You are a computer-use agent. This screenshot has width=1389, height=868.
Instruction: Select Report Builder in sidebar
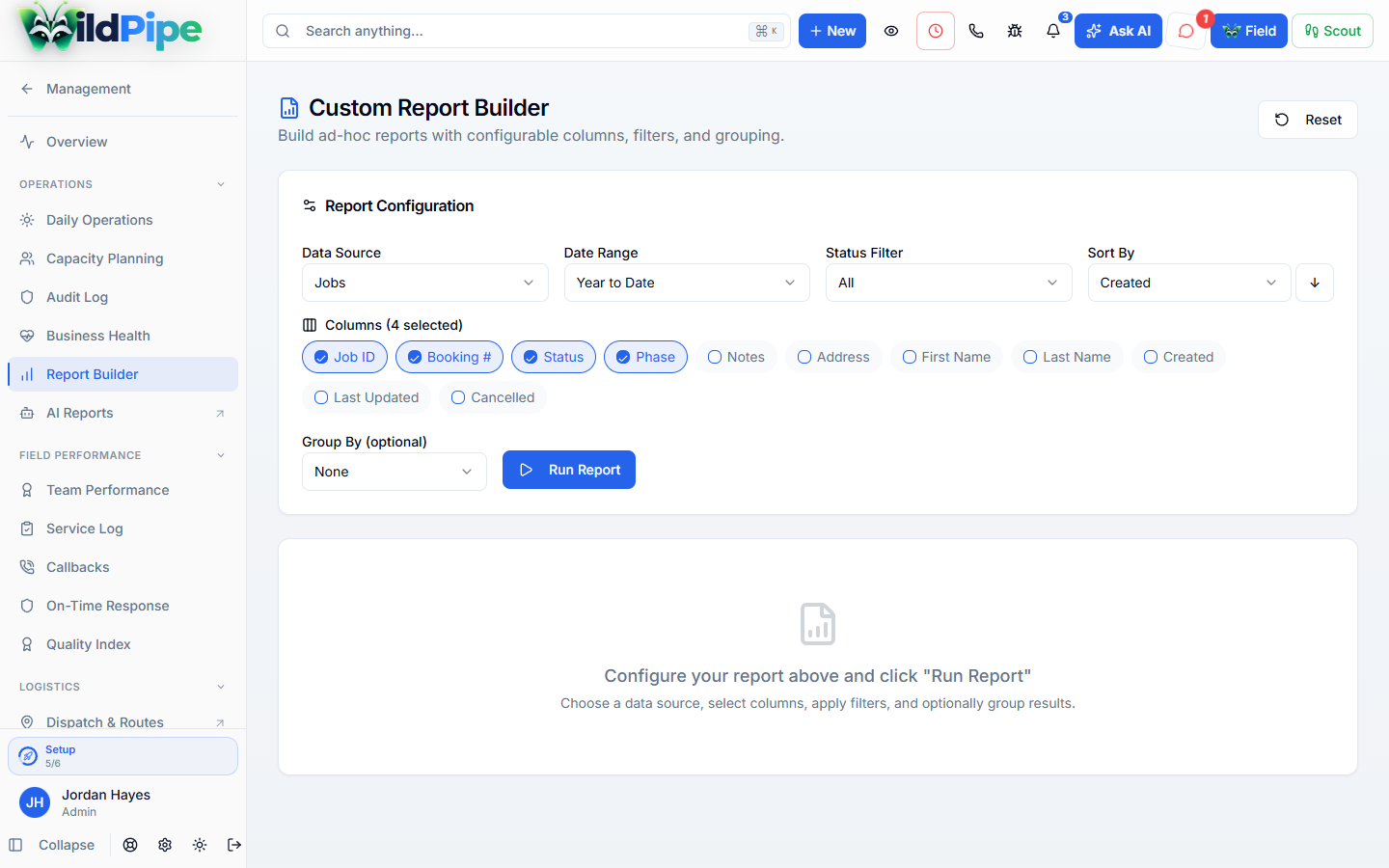coord(123,374)
